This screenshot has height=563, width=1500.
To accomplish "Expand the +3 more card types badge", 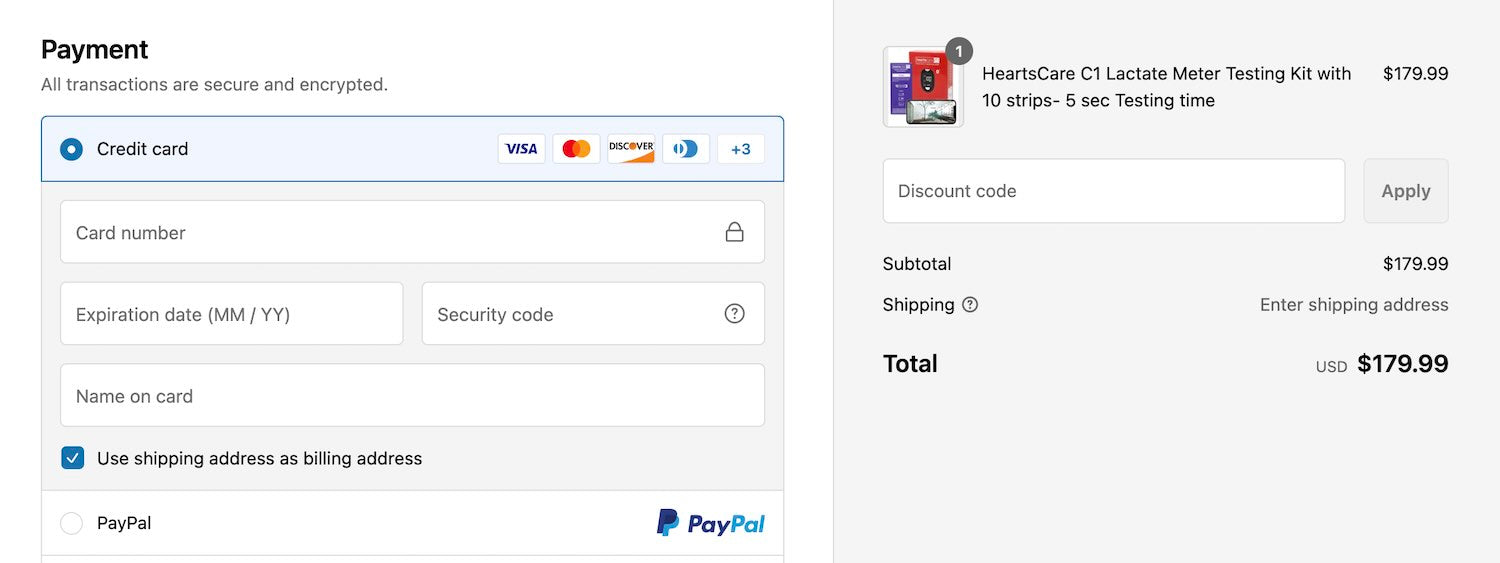I will pyautogui.click(x=741, y=149).
